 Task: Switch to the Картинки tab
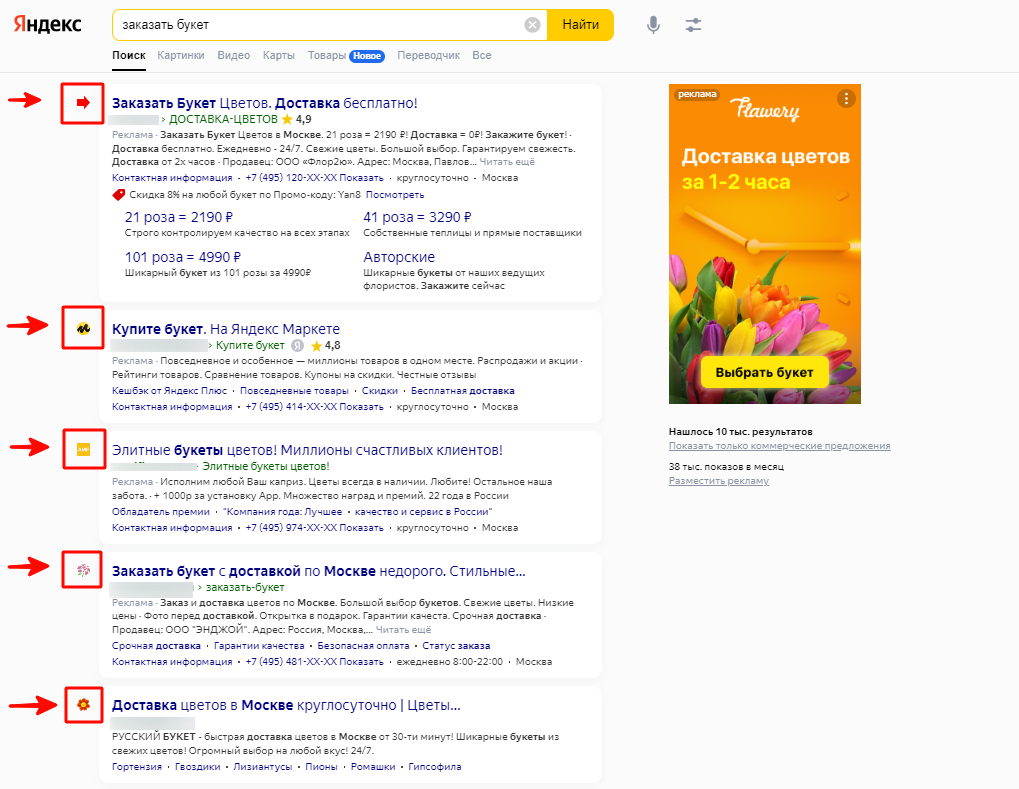click(x=181, y=56)
